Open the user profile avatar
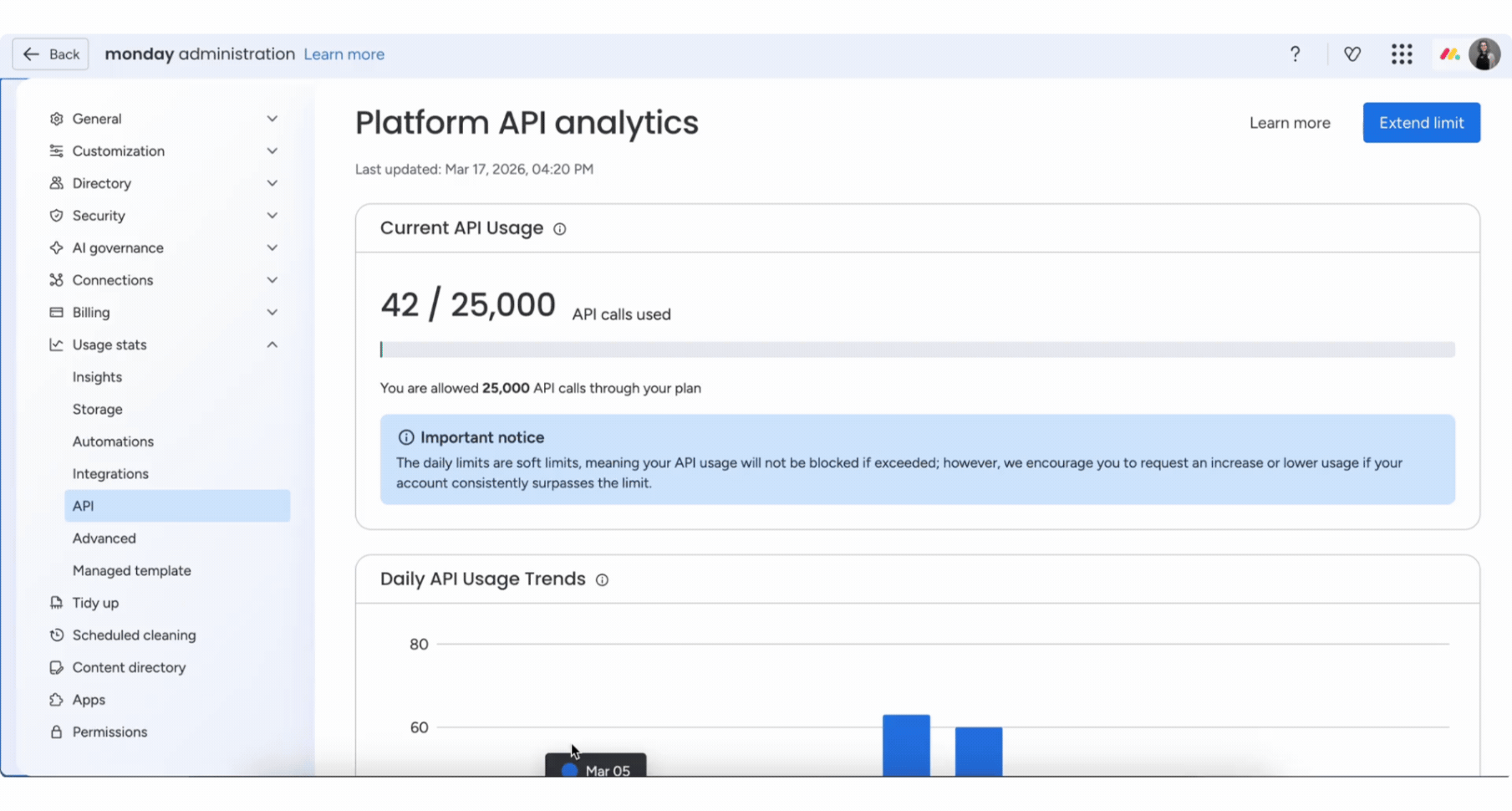1512x811 pixels. pos(1484,54)
